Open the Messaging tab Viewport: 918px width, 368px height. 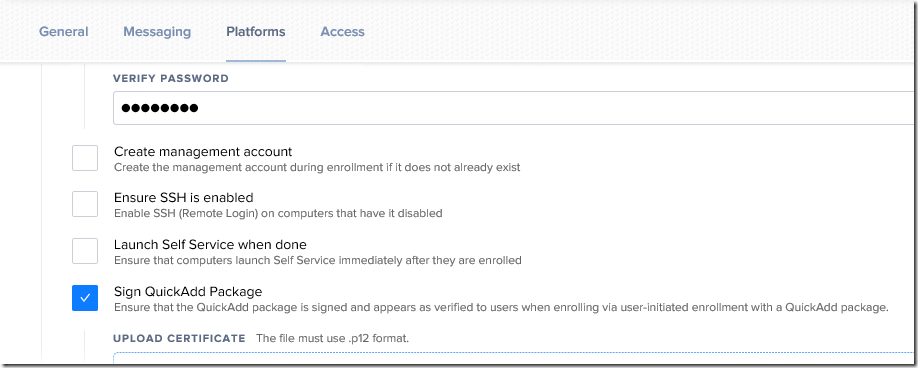[x=157, y=32]
